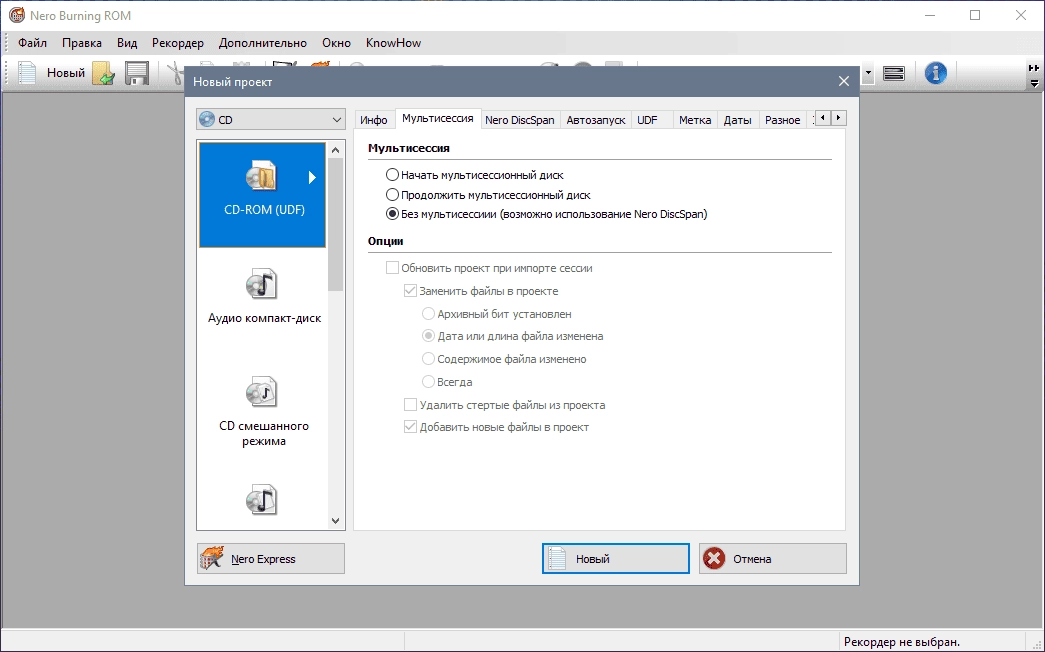This screenshot has height=652, width=1045.
Task: Open the Правка menu
Action: 82,43
